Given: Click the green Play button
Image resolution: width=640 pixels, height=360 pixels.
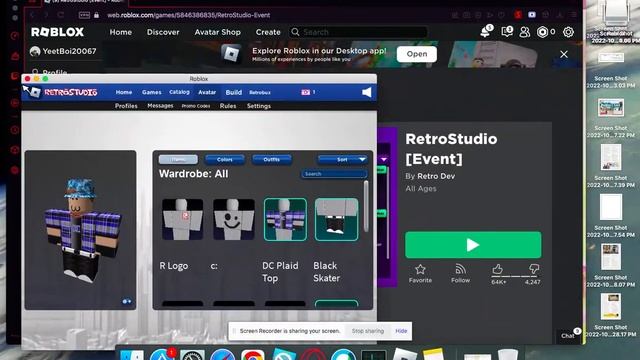Looking at the screenshot, I should click(x=473, y=245).
